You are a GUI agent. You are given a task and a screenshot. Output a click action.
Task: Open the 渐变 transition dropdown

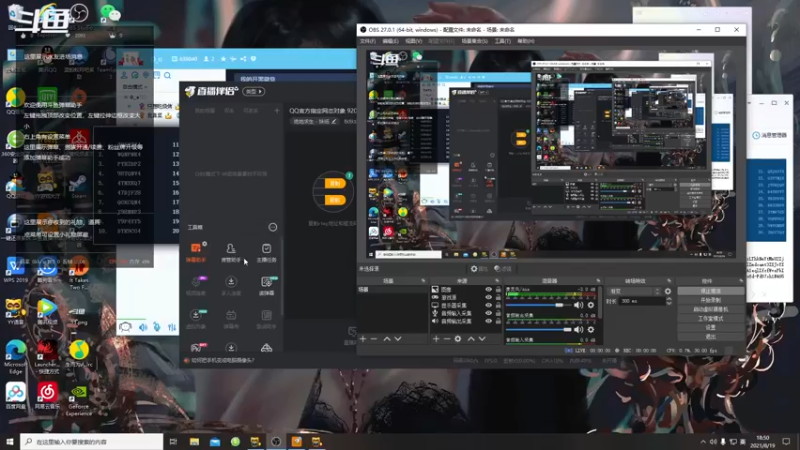click(635, 291)
